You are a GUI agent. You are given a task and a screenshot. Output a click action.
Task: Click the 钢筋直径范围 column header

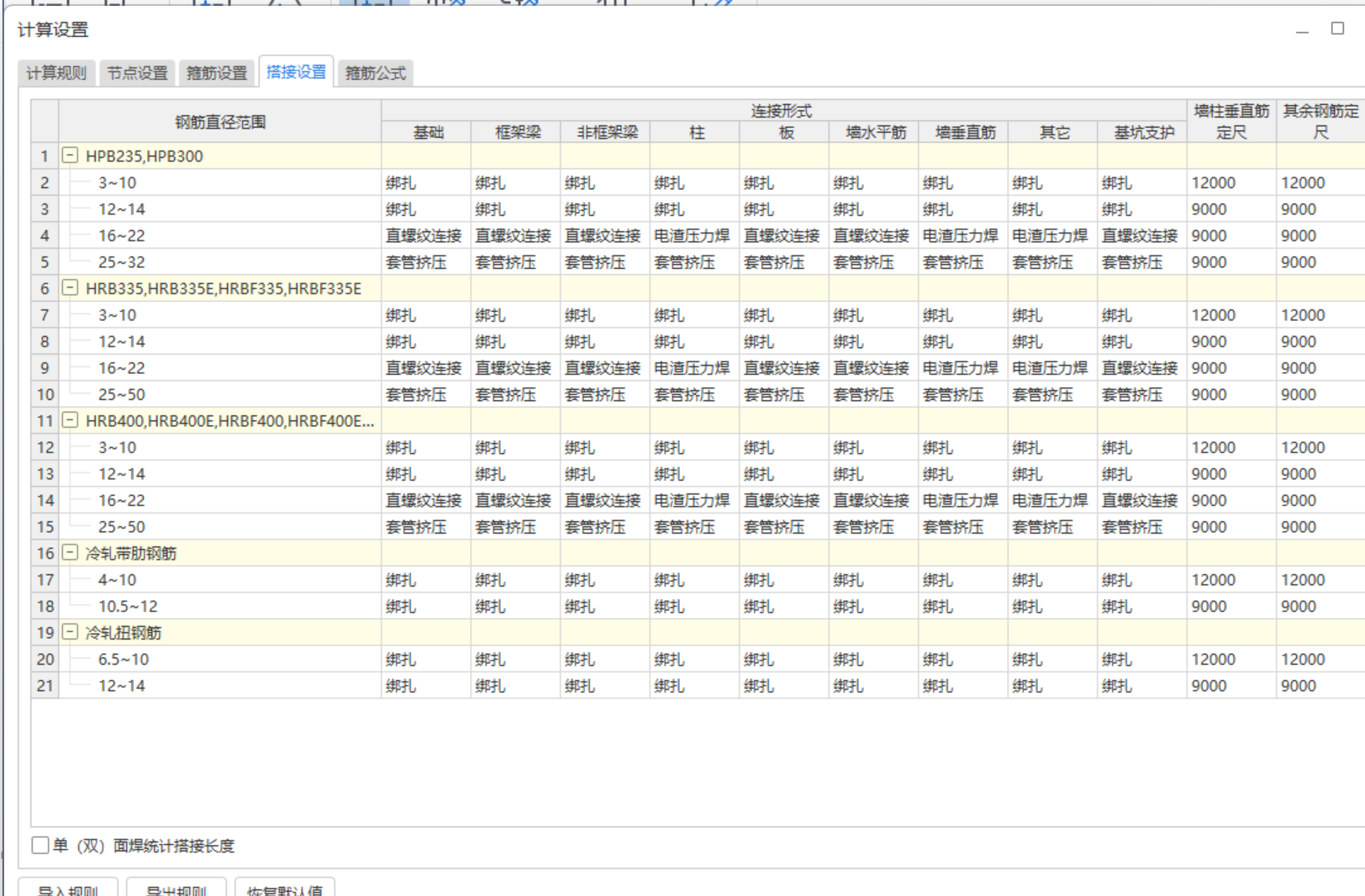[220, 121]
